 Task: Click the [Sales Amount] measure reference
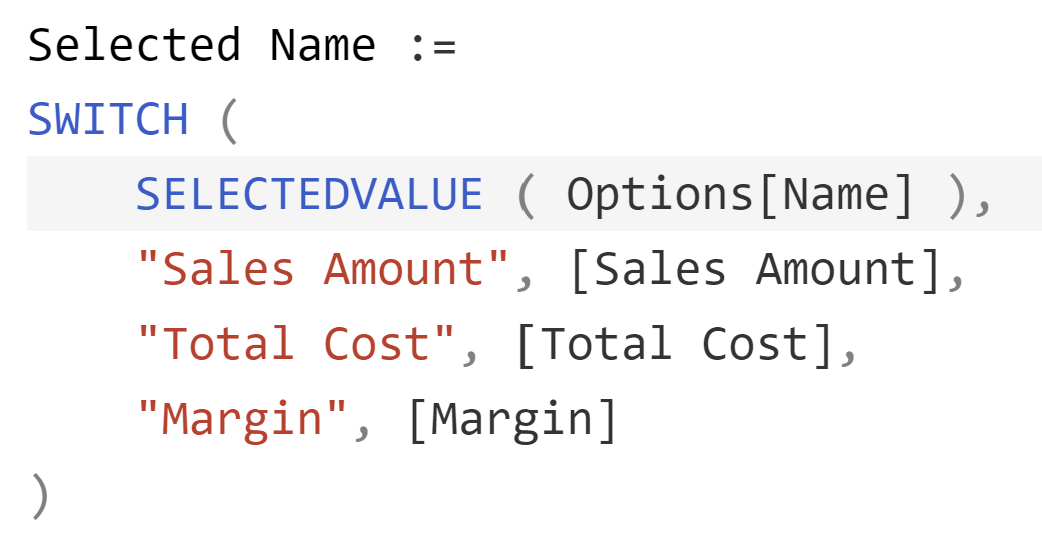coord(755,270)
